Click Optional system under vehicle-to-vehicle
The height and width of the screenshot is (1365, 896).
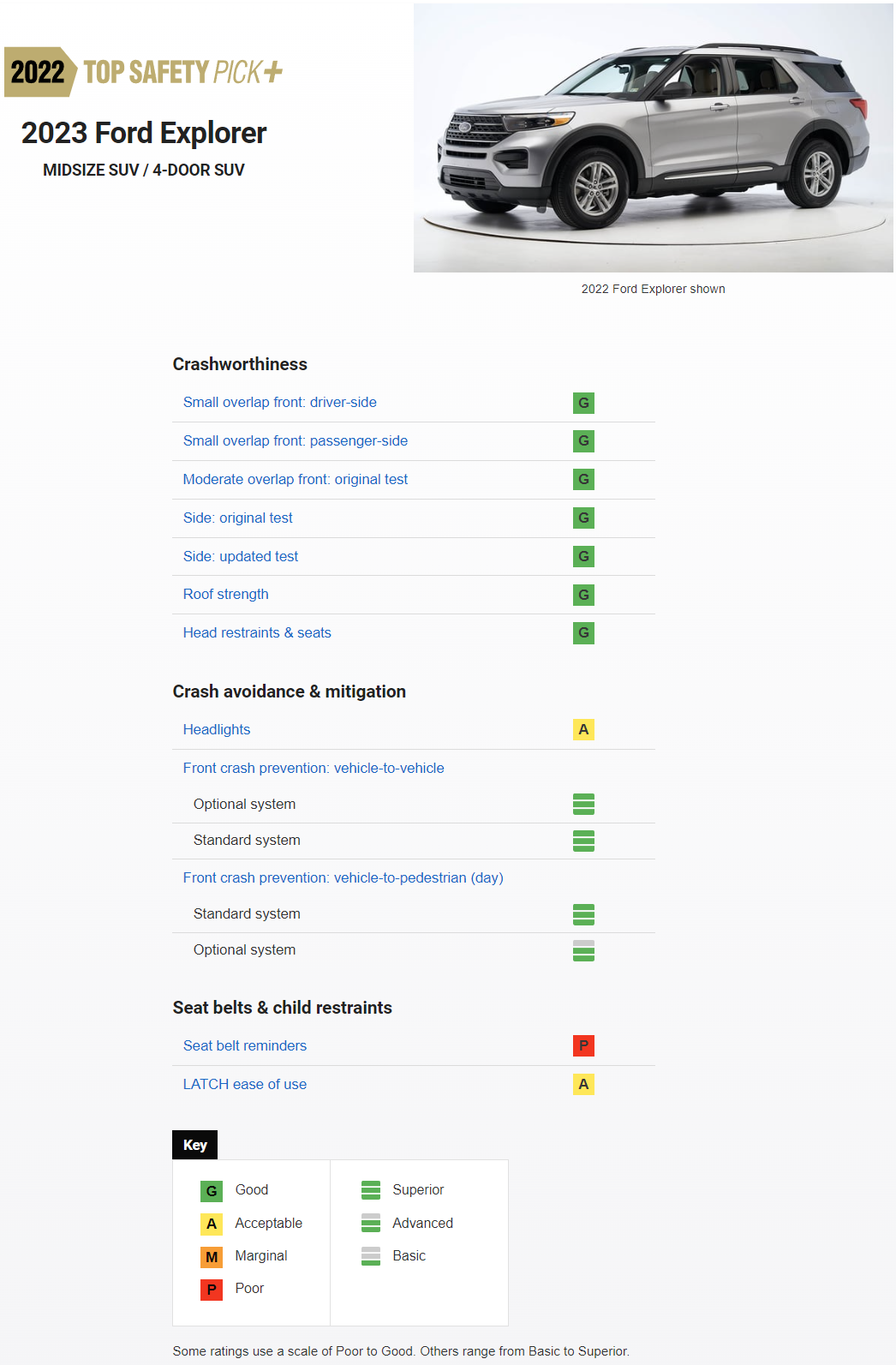[x=245, y=805]
